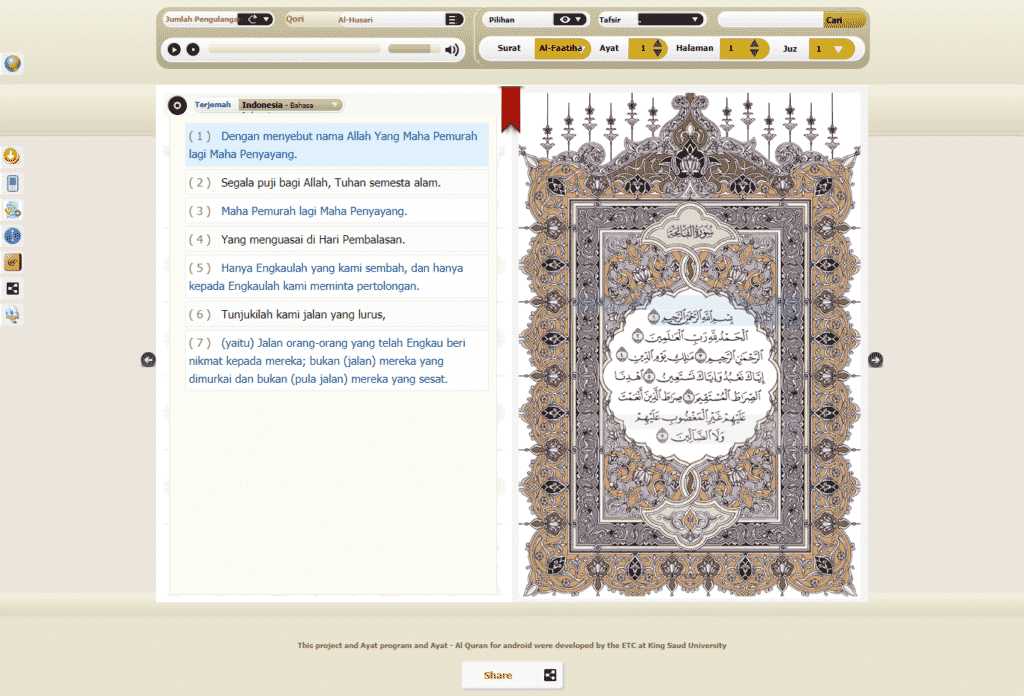Click the gold download icon in sidebar

pos(12,156)
